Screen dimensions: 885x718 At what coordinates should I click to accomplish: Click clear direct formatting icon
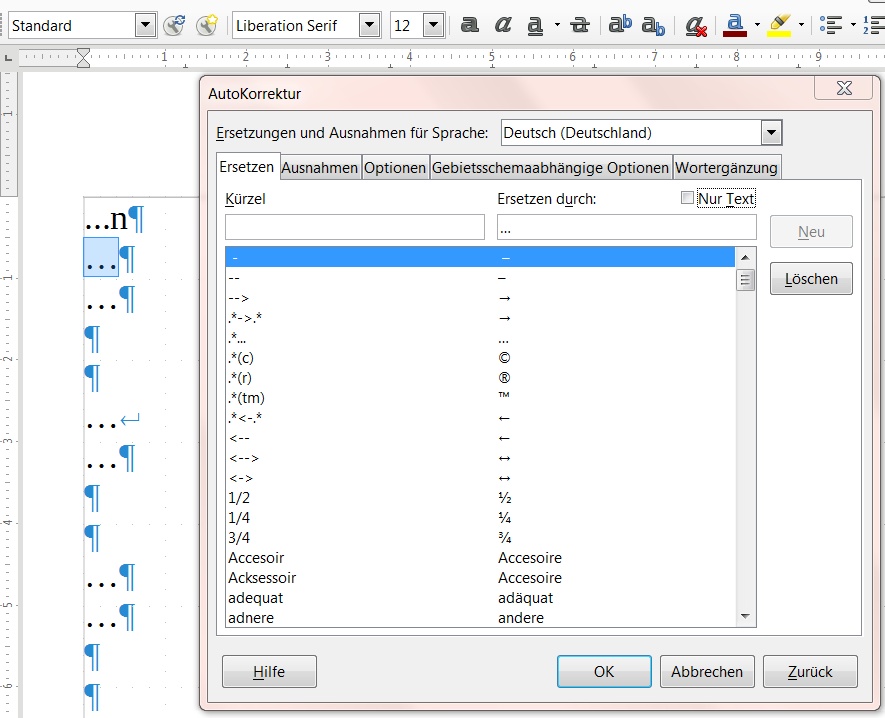point(696,26)
